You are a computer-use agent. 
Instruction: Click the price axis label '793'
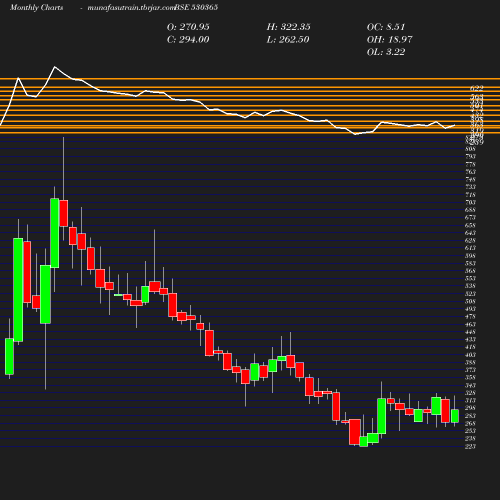coord(470,156)
